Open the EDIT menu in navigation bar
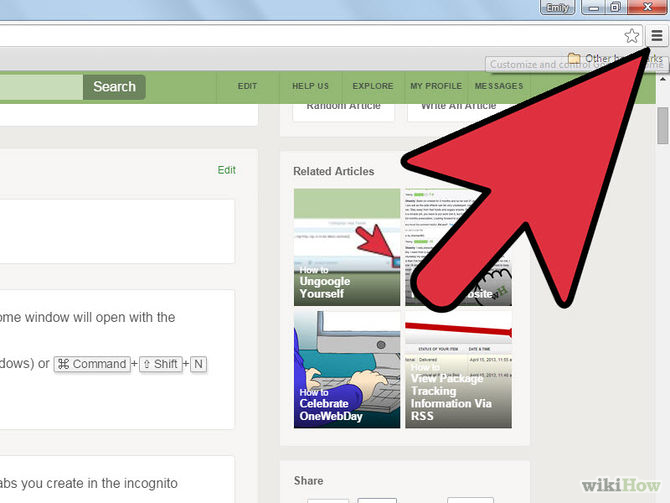The image size is (670, 503). point(247,86)
